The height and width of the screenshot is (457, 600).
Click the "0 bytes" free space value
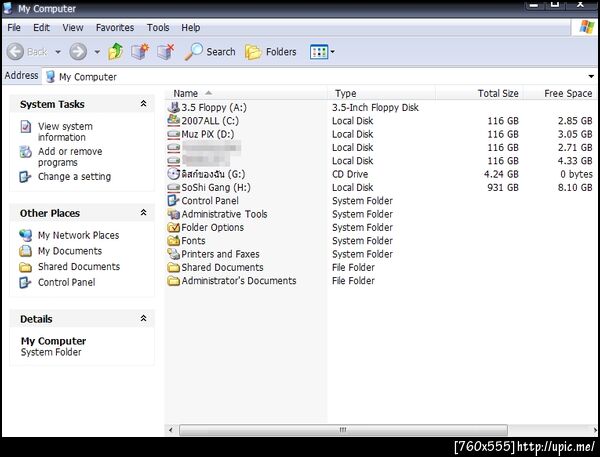576,174
